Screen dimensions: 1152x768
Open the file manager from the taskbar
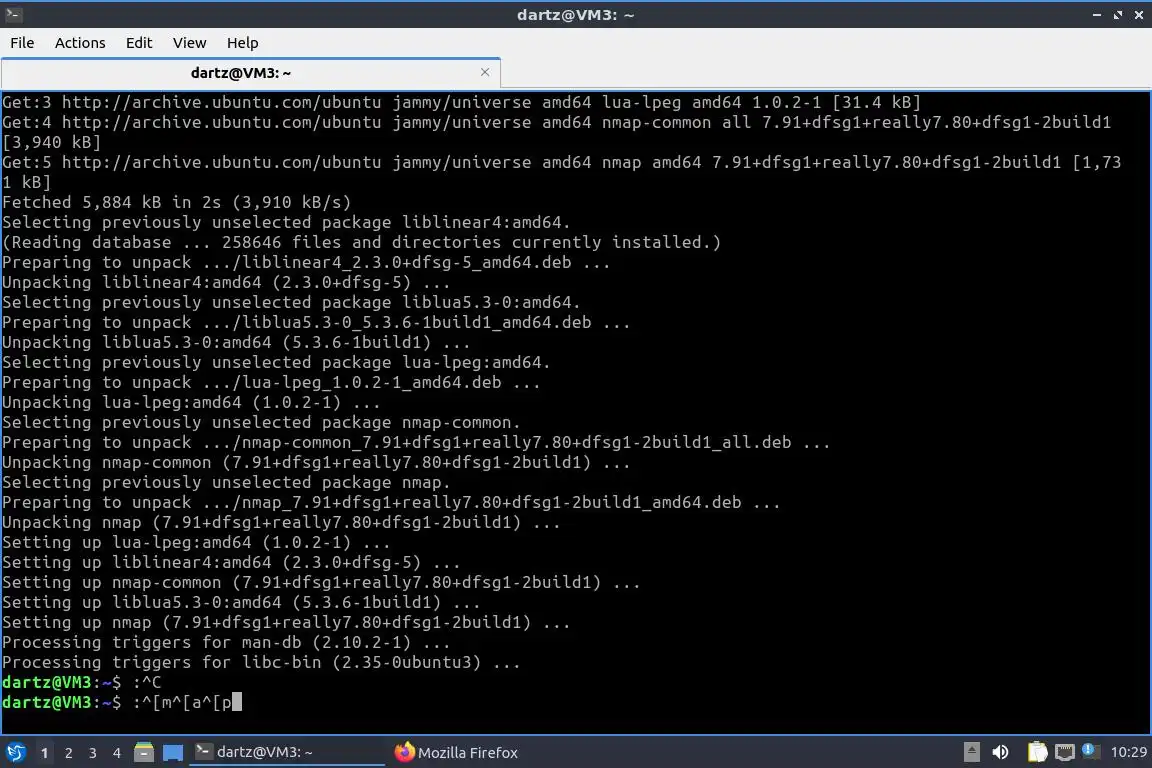click(144, 753)
